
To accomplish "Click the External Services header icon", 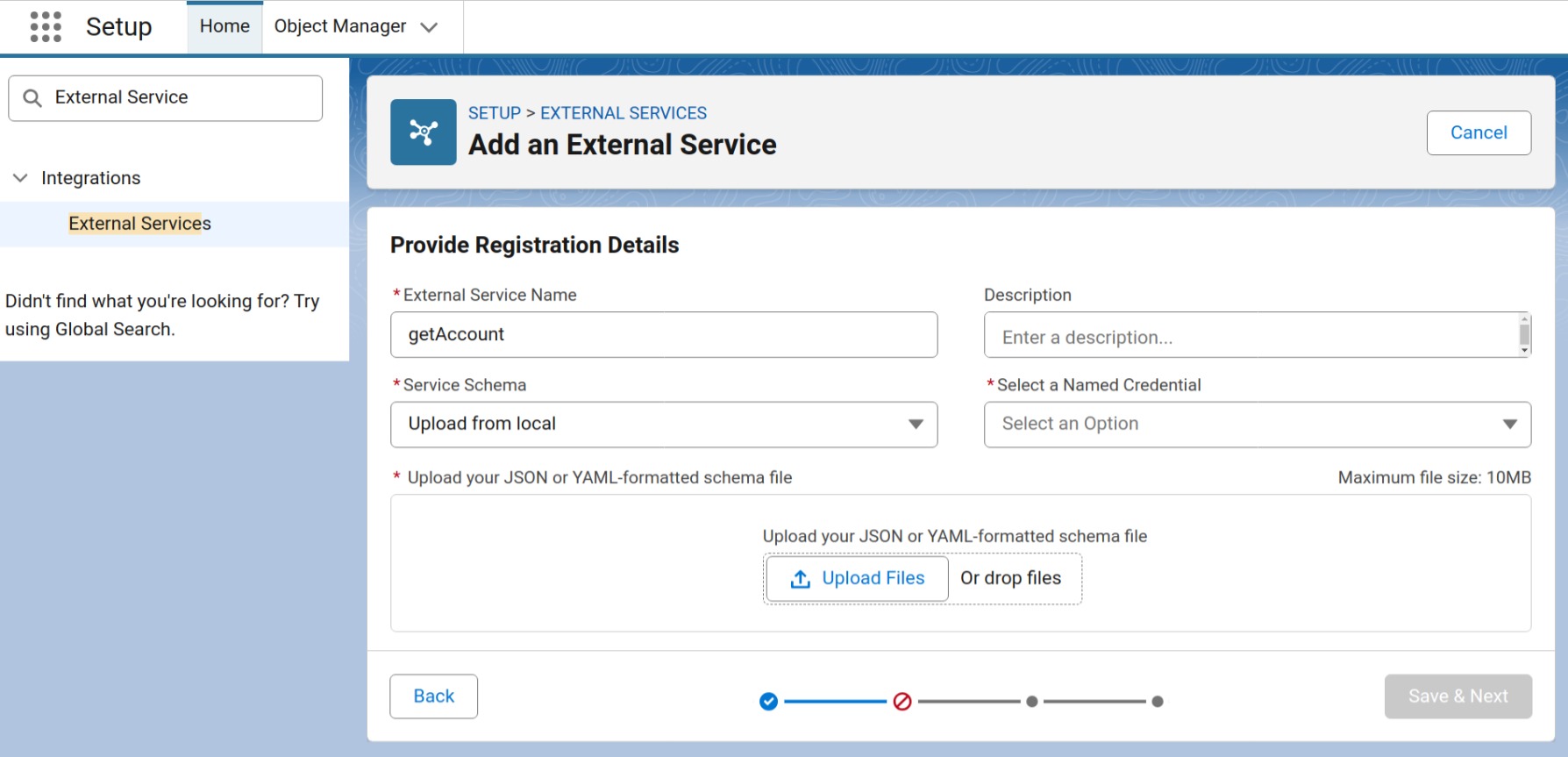I will tap(423, 132).
